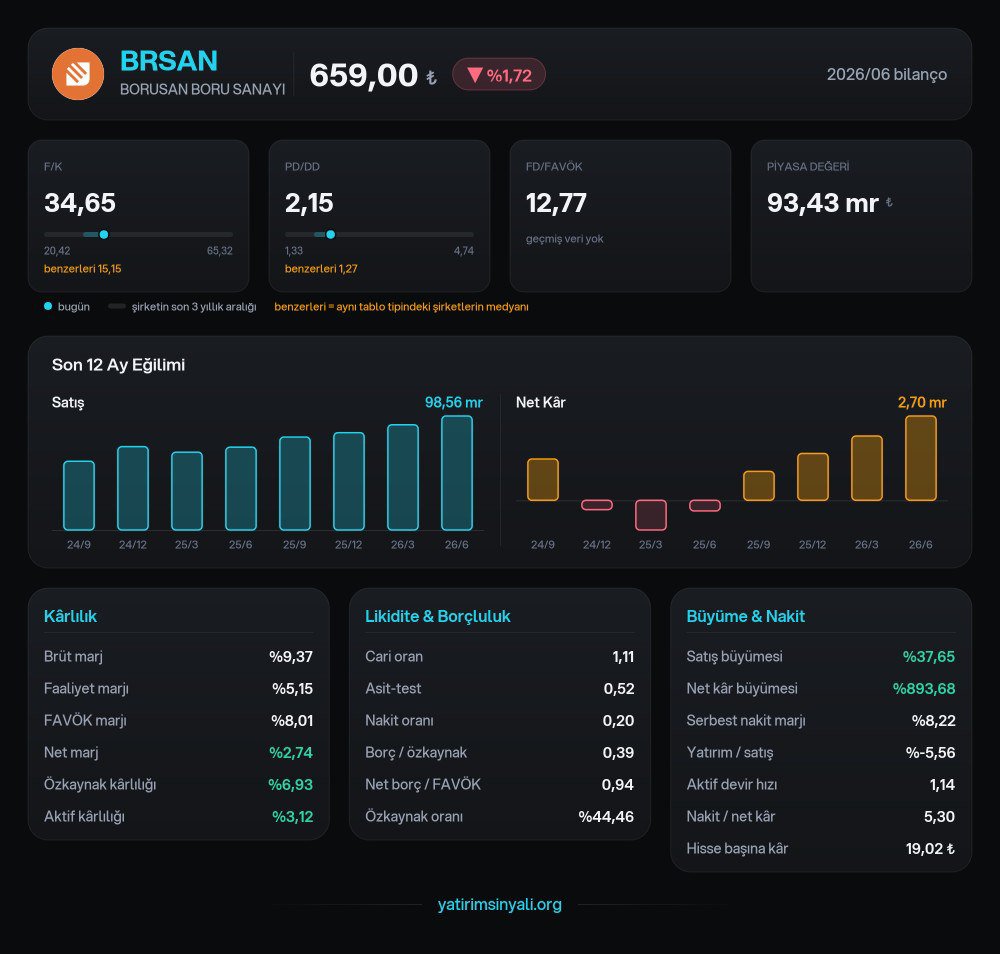
Task: Click the Brüt marj value %9,37
Action: click(291, 657)
